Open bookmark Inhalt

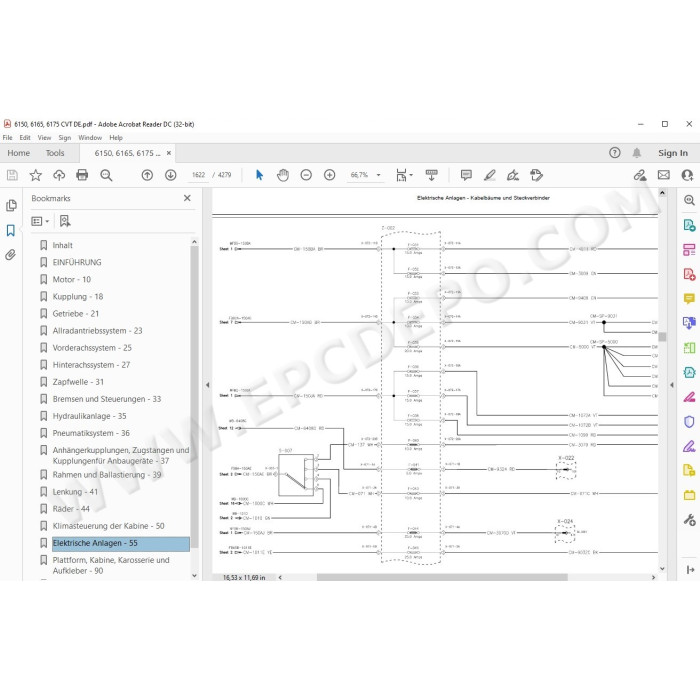62,246
